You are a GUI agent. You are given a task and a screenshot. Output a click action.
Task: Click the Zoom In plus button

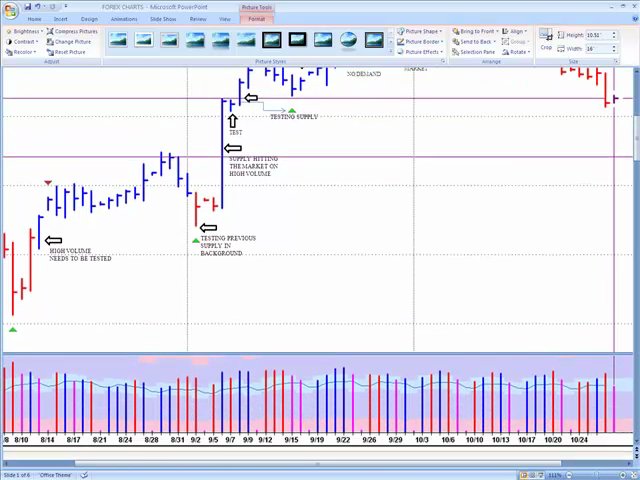click(623, 475)
